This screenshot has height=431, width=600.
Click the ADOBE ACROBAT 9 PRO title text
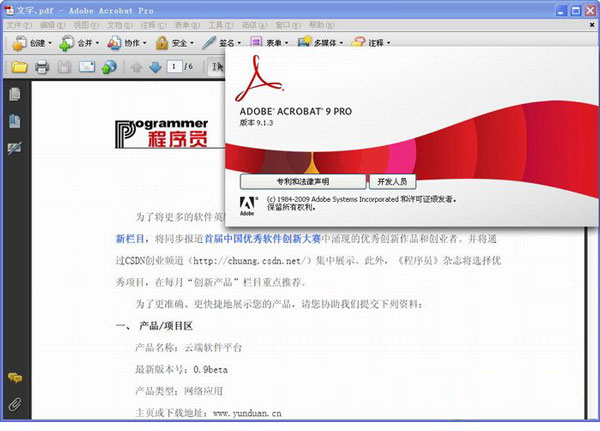(295, 111)
